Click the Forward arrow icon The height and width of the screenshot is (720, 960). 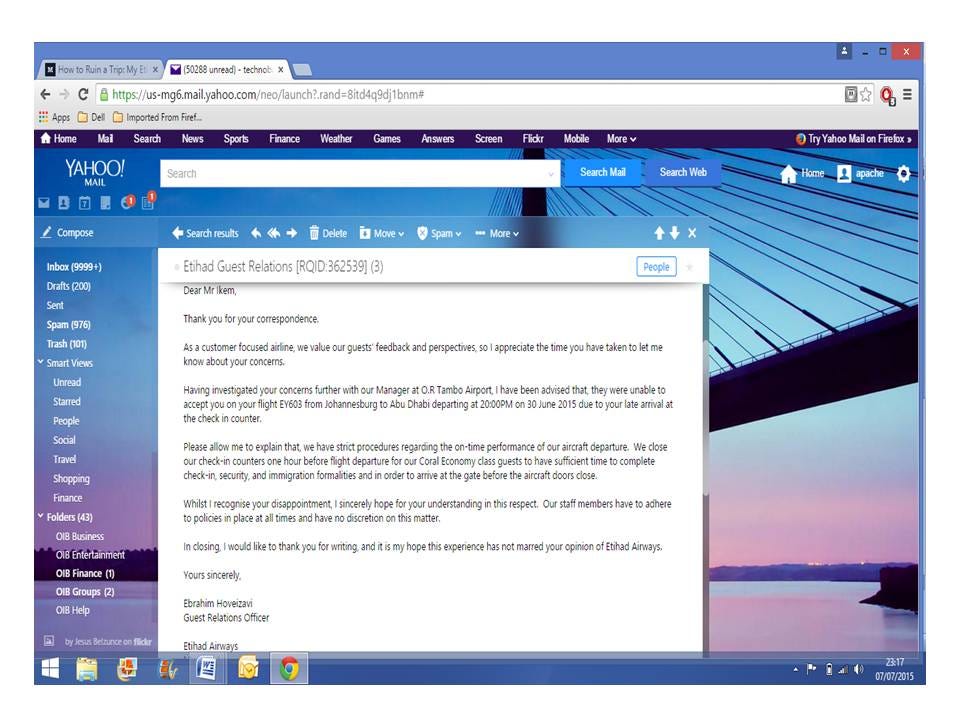pyautogui.click(x=292, y=233)
